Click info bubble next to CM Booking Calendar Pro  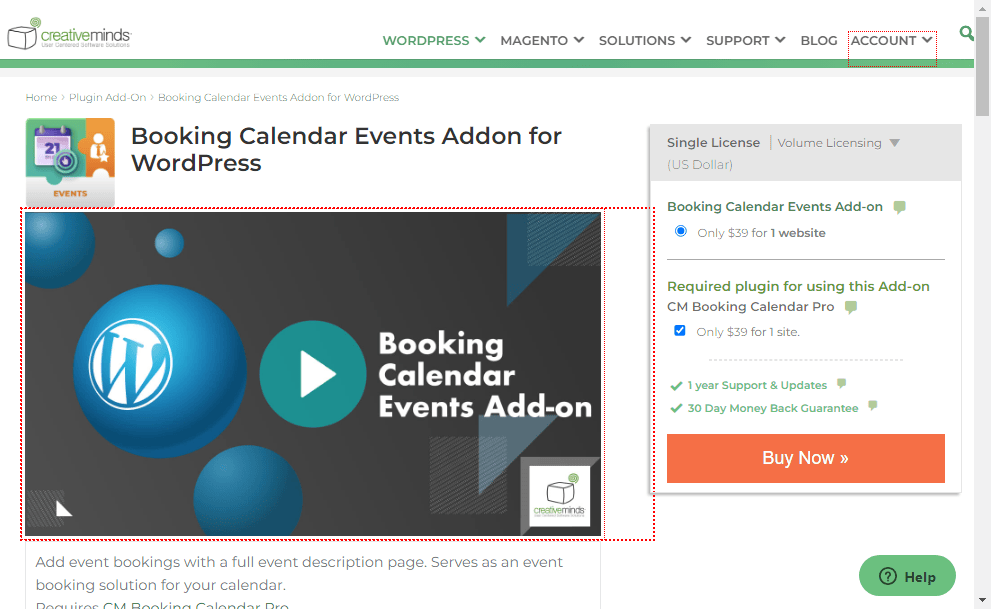[851, 307]
